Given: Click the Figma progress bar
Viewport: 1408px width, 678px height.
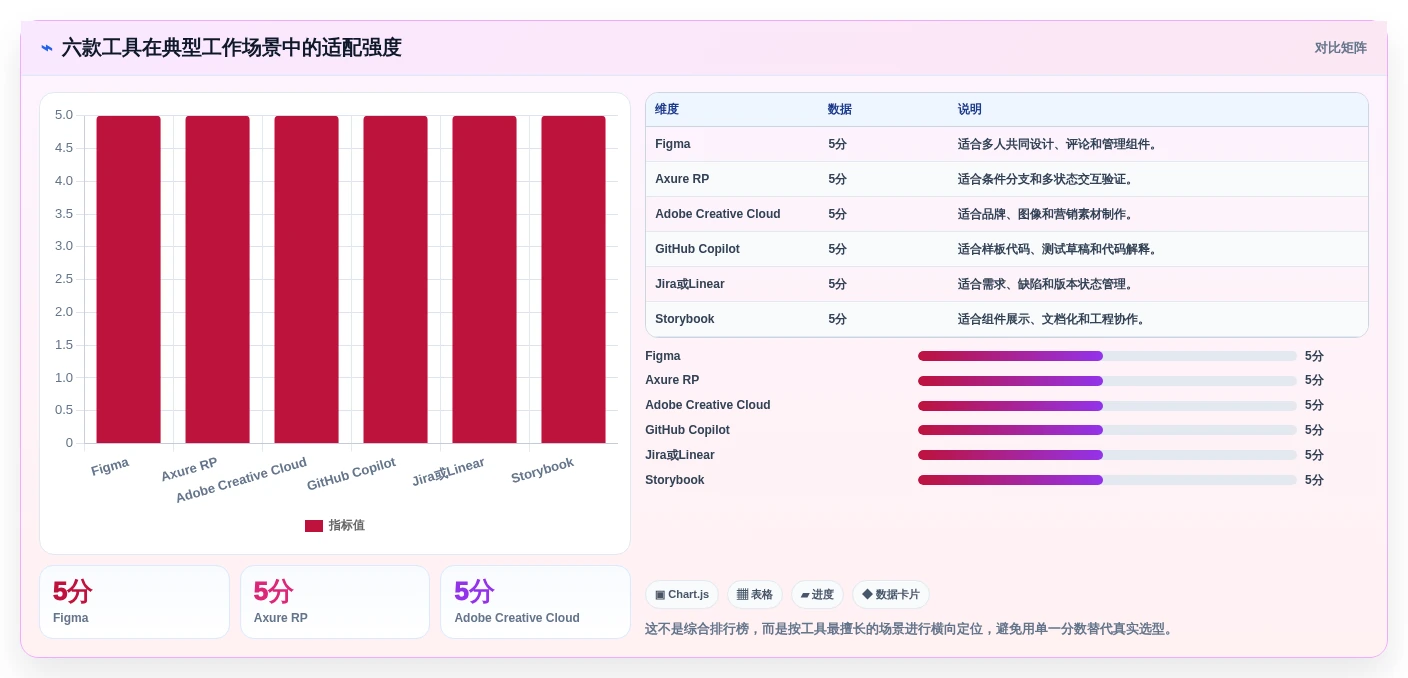Looking at the screenshot, I should tap(1107, 356).
